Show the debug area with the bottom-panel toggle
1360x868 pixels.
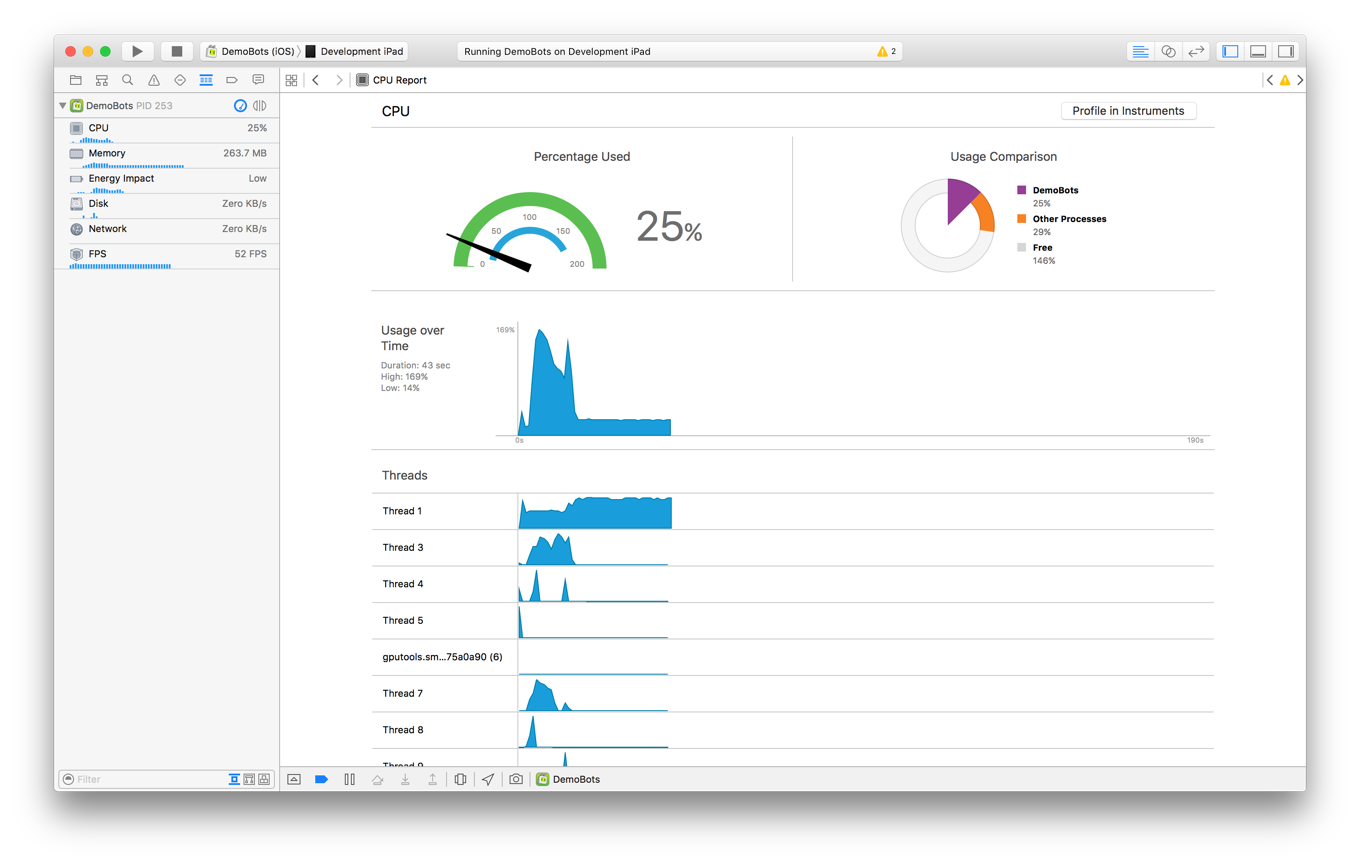(x=1257, y=51)
